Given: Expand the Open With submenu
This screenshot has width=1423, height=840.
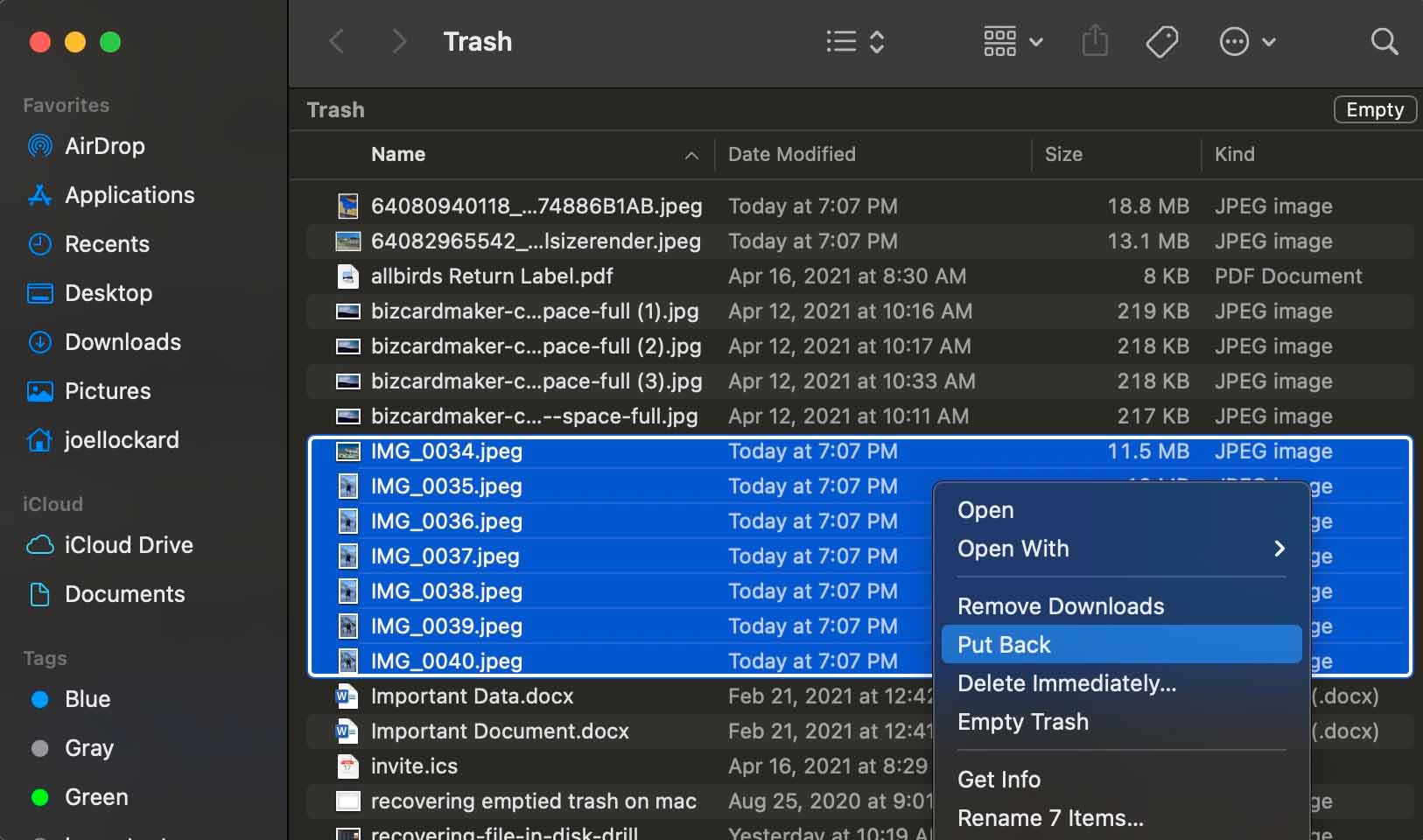Looking at the screenshot, I should pyautogui.click(x=1121, y=549).
